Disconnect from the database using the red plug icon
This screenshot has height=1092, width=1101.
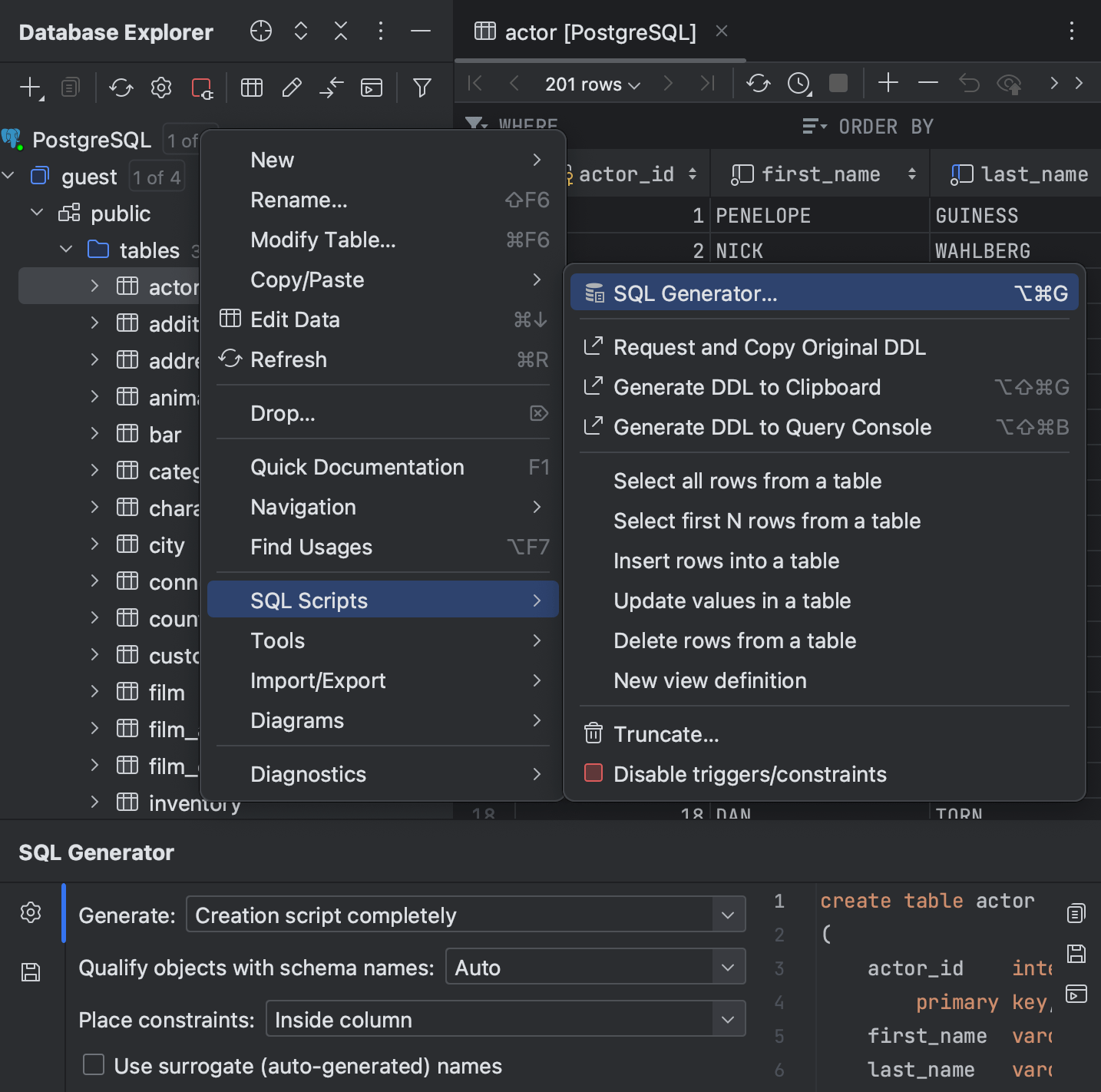202,88
